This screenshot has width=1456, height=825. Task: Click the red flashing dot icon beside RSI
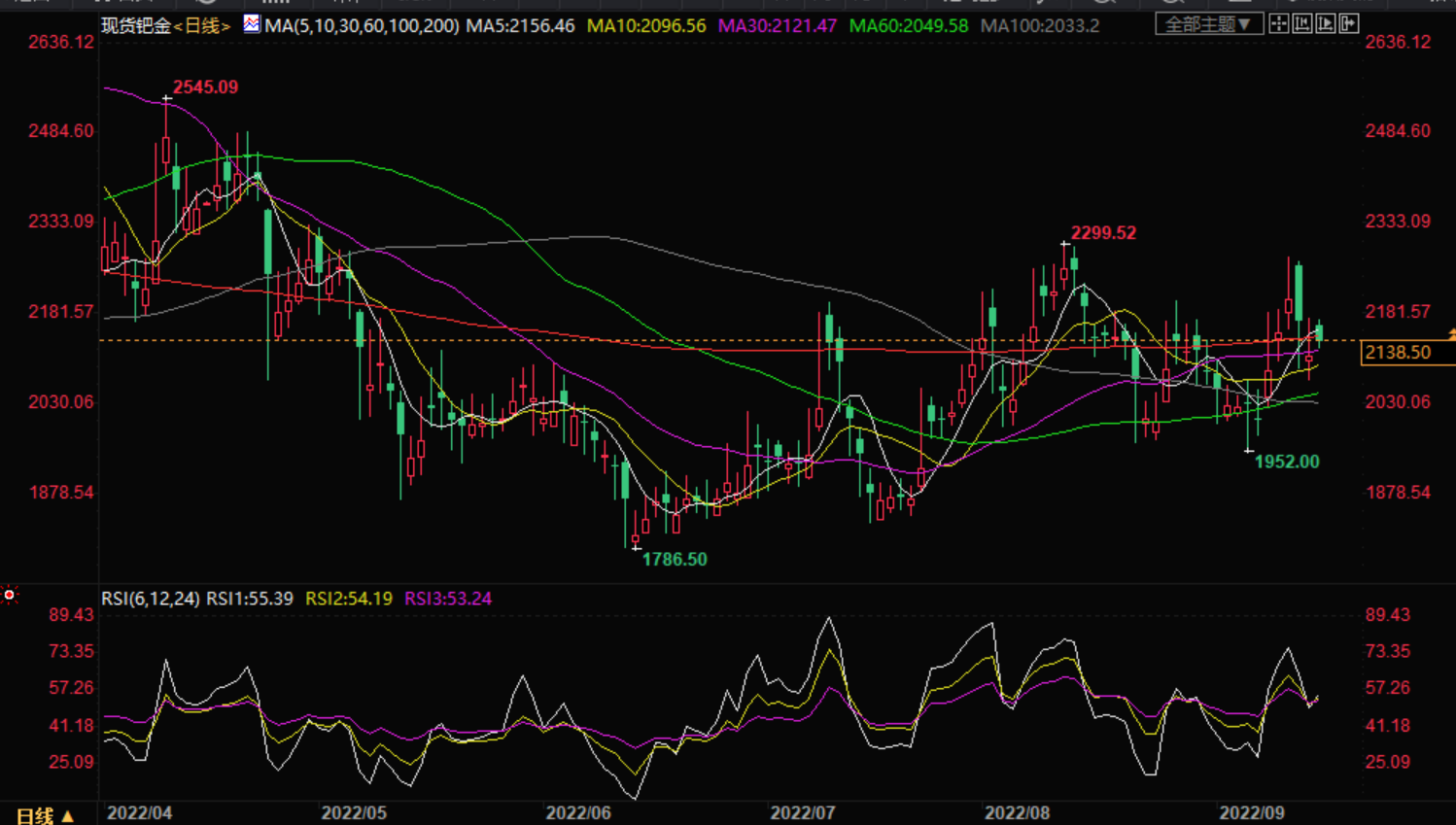point(10,595)
